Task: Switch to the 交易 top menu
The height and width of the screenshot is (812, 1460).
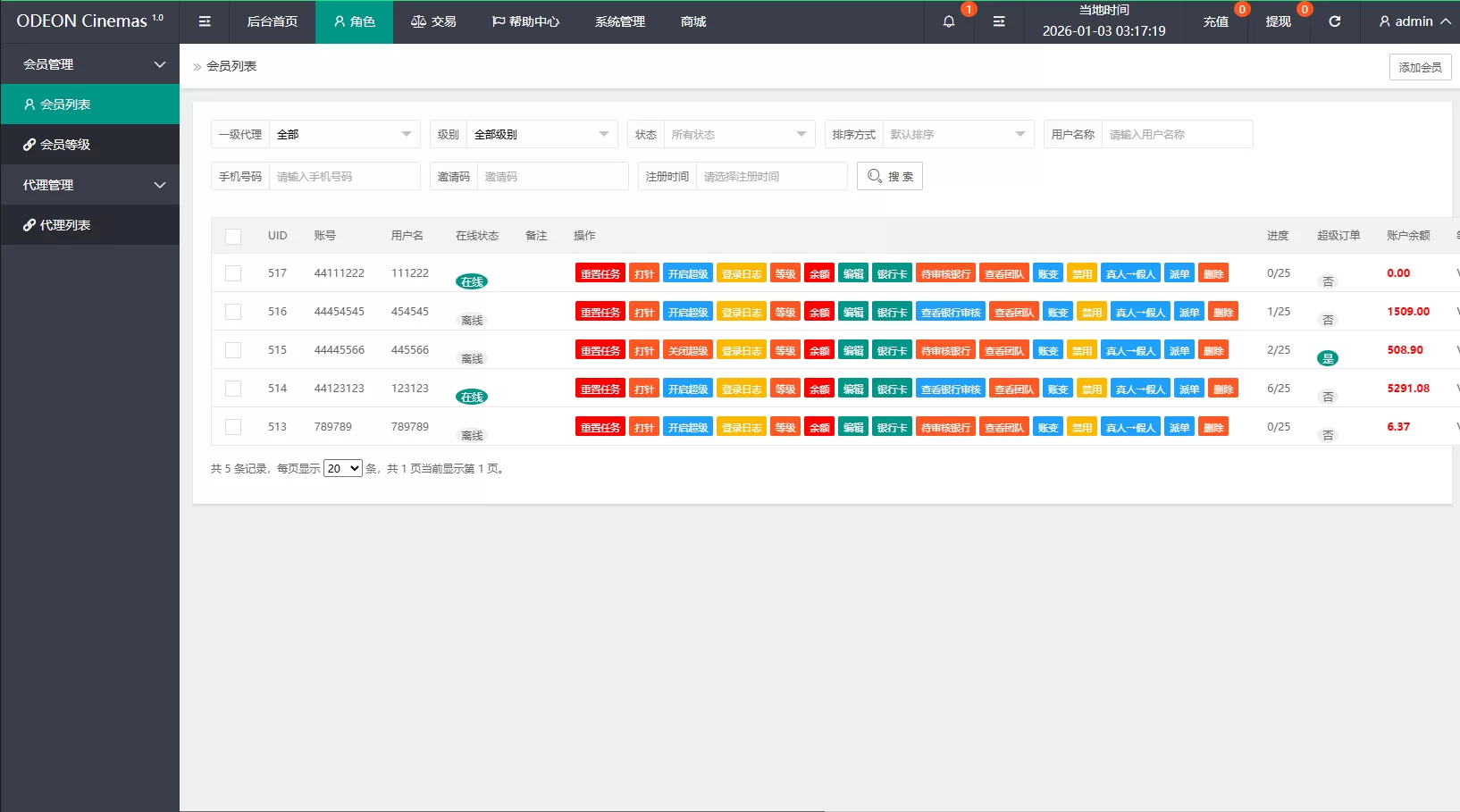Action: pos(433,21)
